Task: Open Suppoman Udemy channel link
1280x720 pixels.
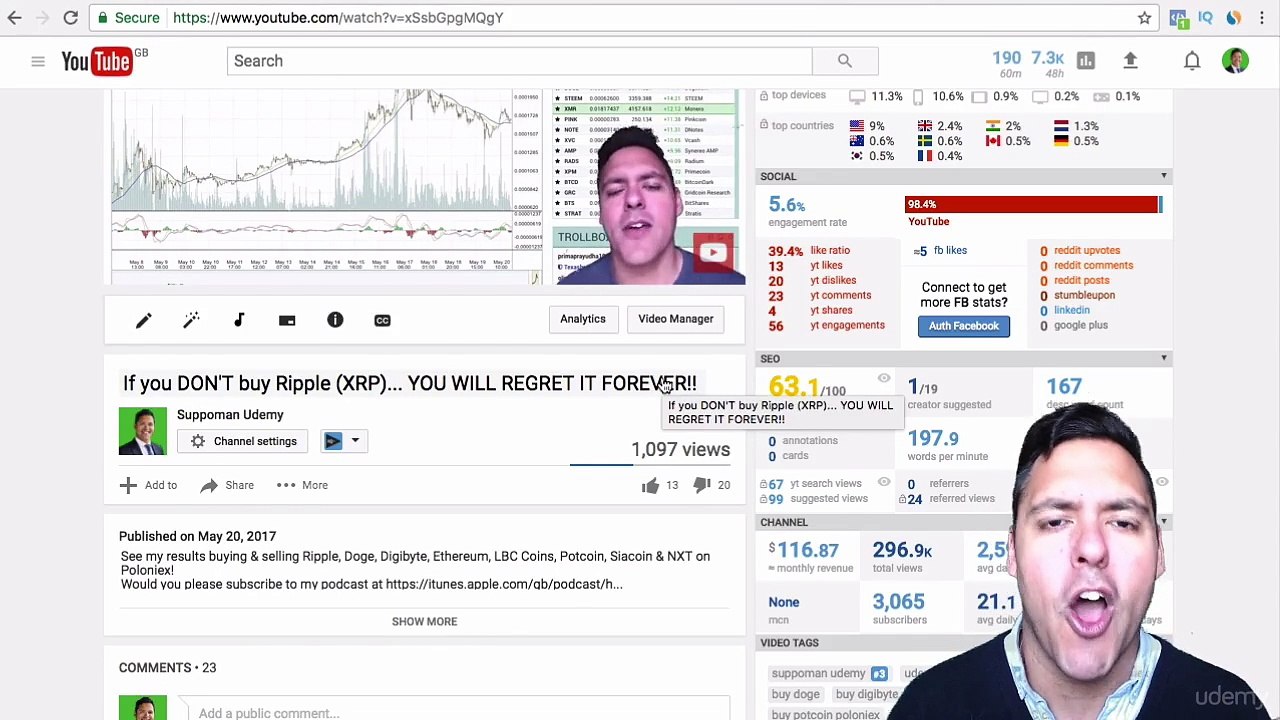Action: click(x=230, y=414)
